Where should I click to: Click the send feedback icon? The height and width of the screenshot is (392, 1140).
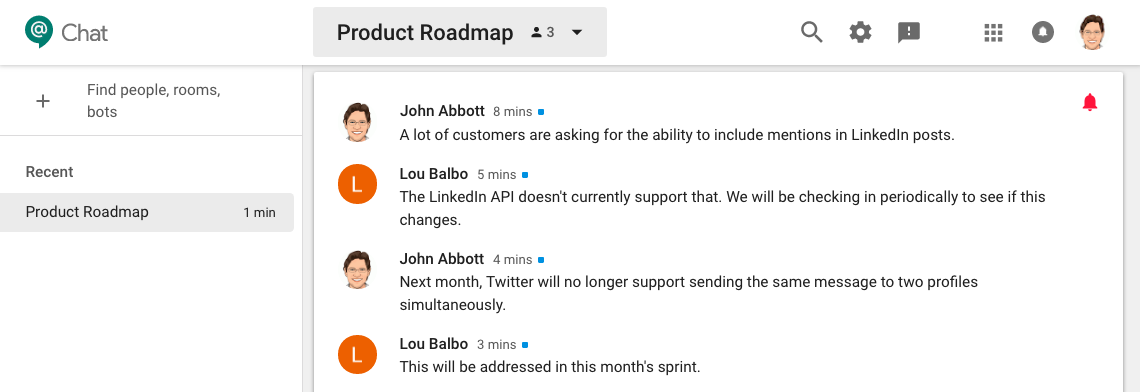(909, 32)
